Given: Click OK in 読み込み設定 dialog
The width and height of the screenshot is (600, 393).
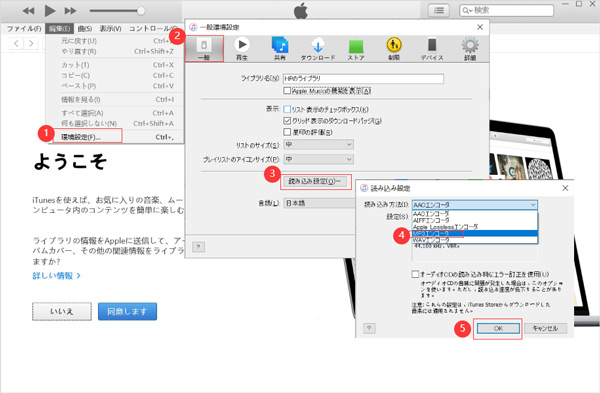Looking at the screenshot, I should 498,328.
